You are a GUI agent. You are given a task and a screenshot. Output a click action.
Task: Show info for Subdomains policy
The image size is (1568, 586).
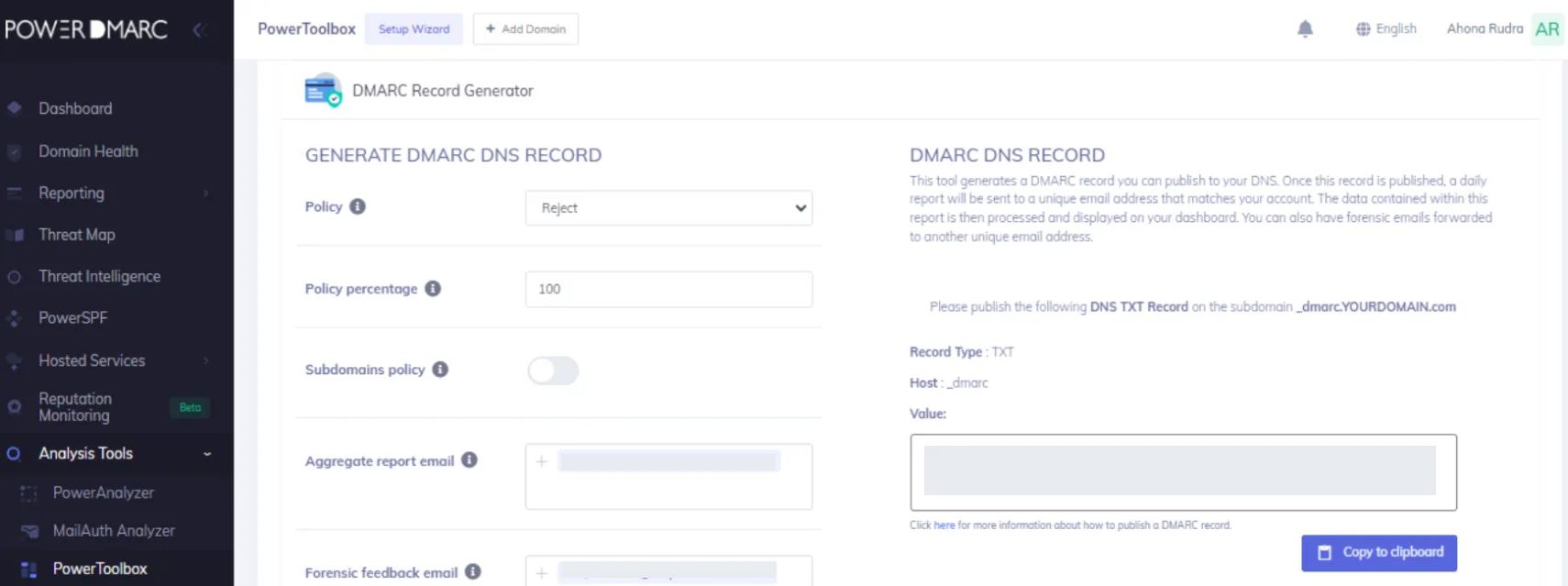[x=440, y=370]
